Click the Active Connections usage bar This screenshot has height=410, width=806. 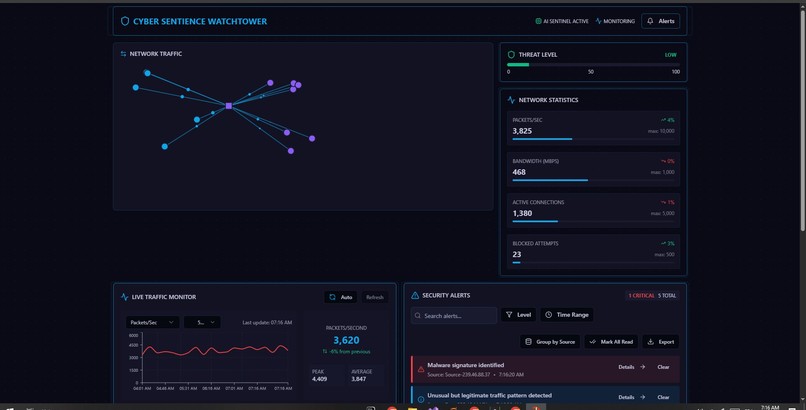pyautogui.click(x=593, y=221)
